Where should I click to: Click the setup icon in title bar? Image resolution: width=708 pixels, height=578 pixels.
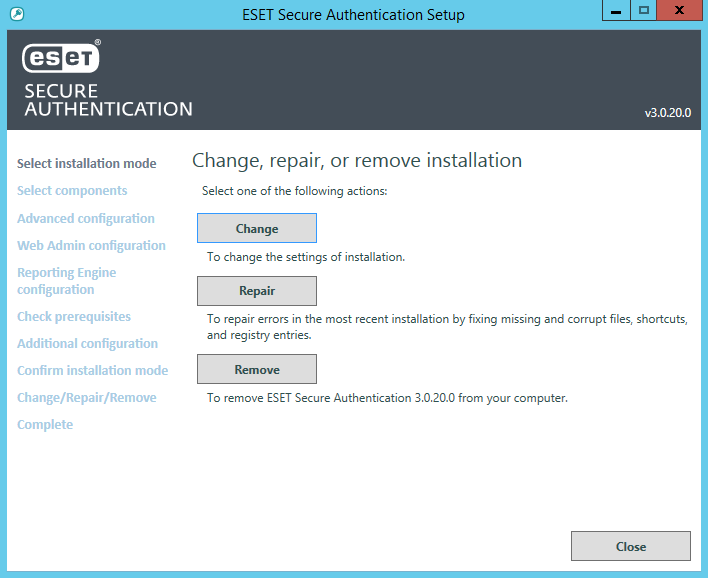pyautogui.click(x=16, y=14)
